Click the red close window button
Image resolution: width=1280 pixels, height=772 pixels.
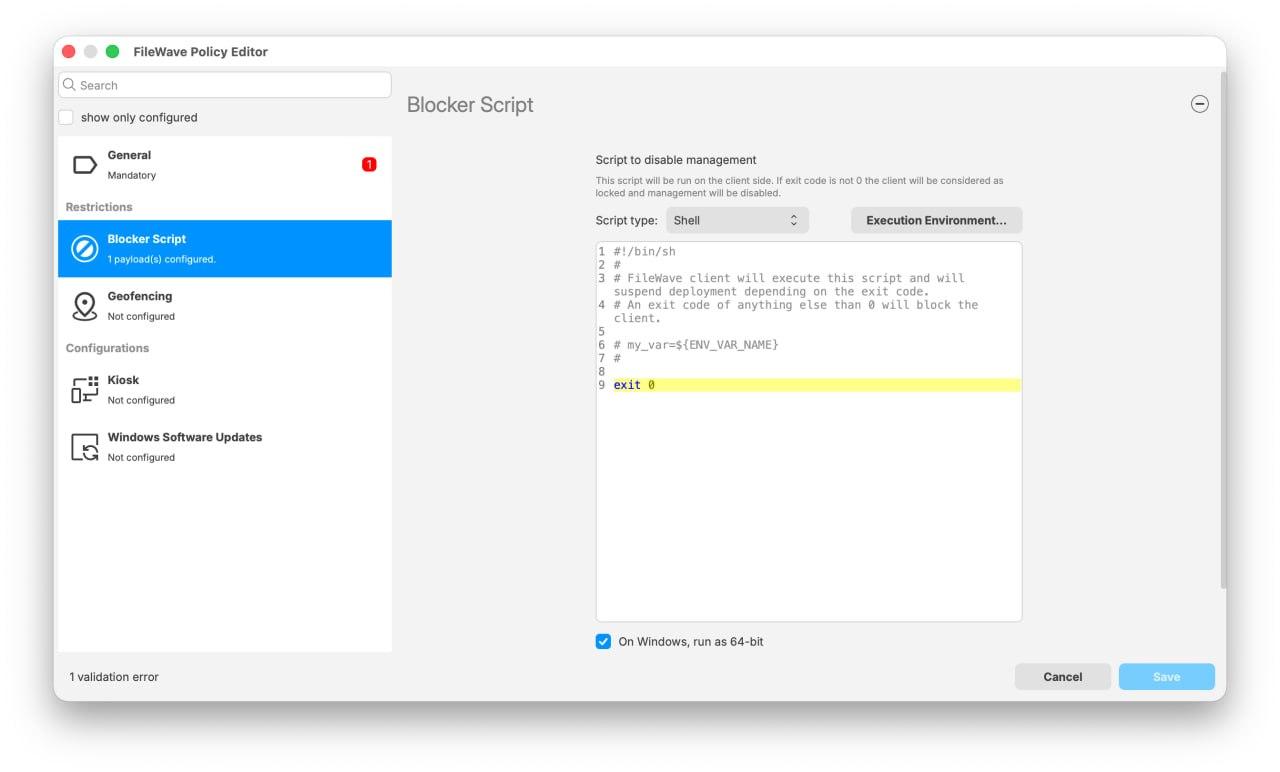click(69, 52)
